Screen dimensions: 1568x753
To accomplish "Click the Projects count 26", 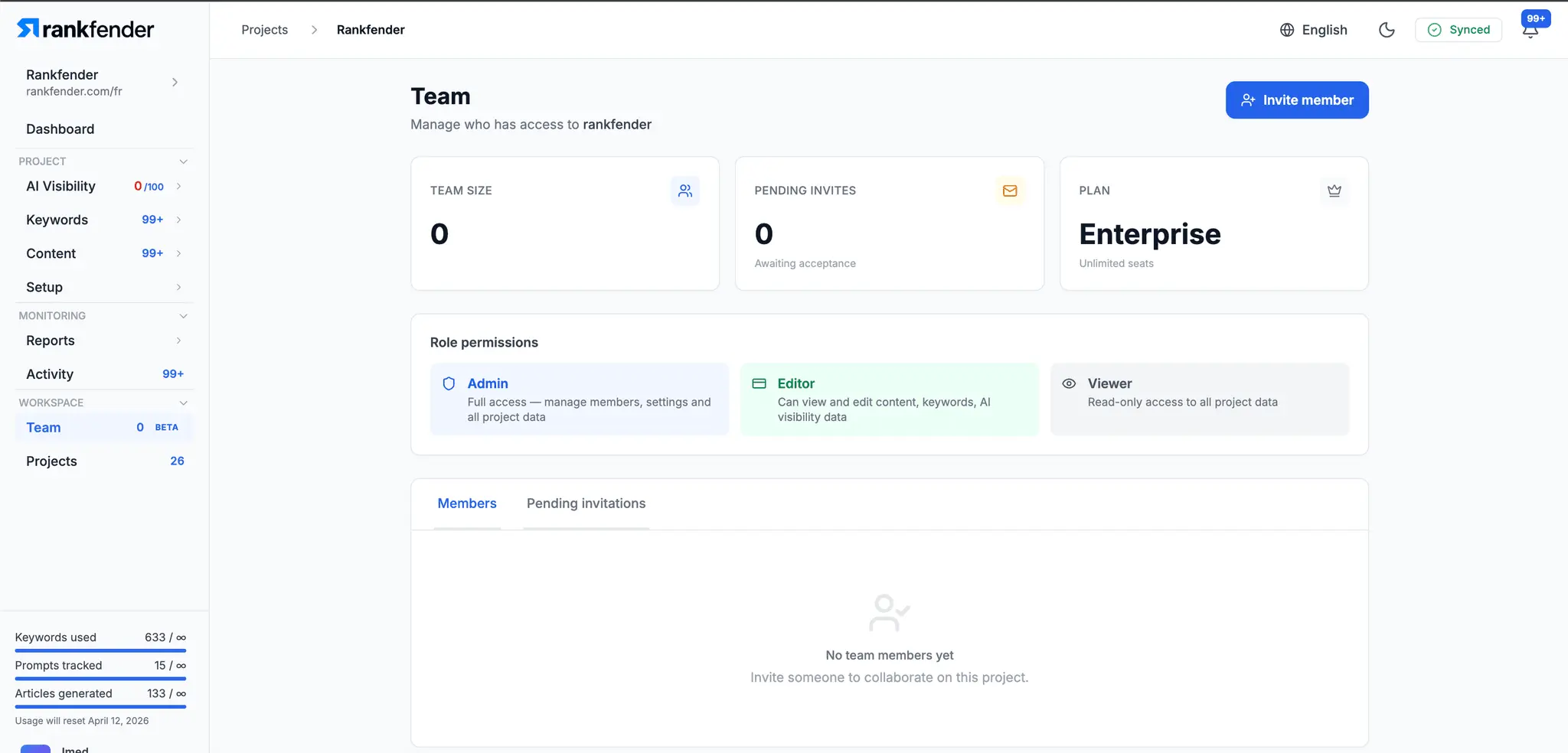I will point(178,461).
